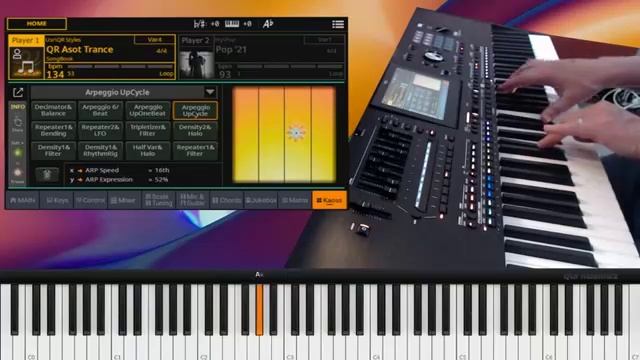The height and width of the screenshot is (360, 640).
Task: Switch to the Main tab
Action: pos(23,200)
